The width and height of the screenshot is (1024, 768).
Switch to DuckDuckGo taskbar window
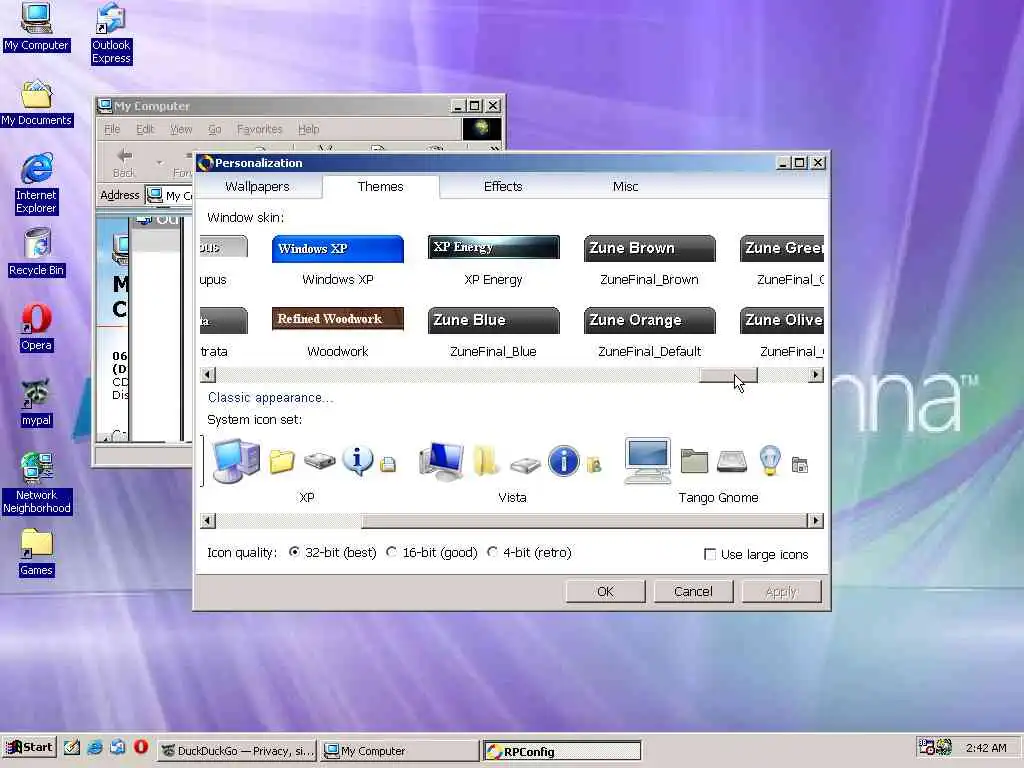point(238,750)
